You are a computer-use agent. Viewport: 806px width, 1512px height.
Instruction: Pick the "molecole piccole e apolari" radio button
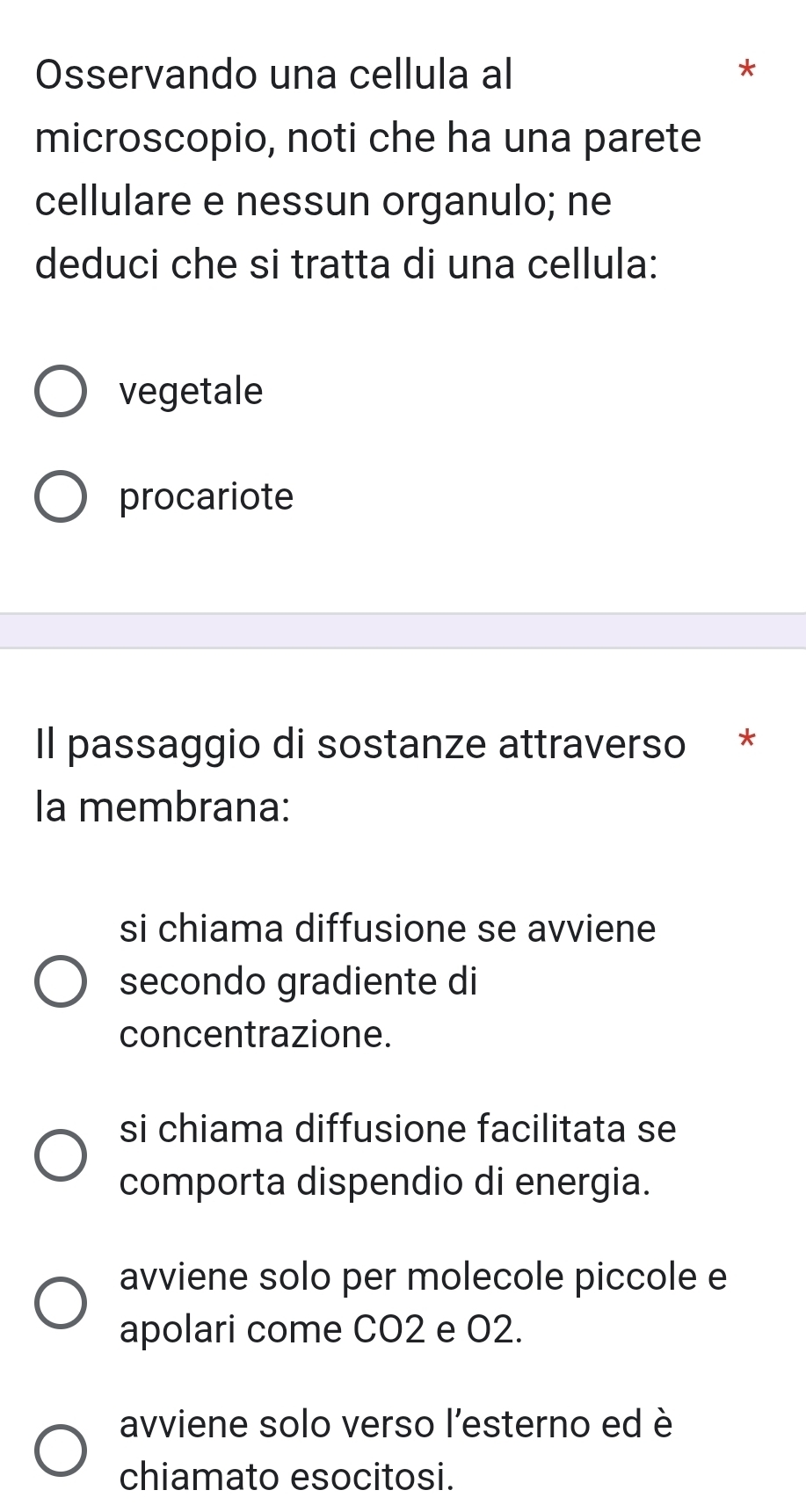coord(61,1303)
